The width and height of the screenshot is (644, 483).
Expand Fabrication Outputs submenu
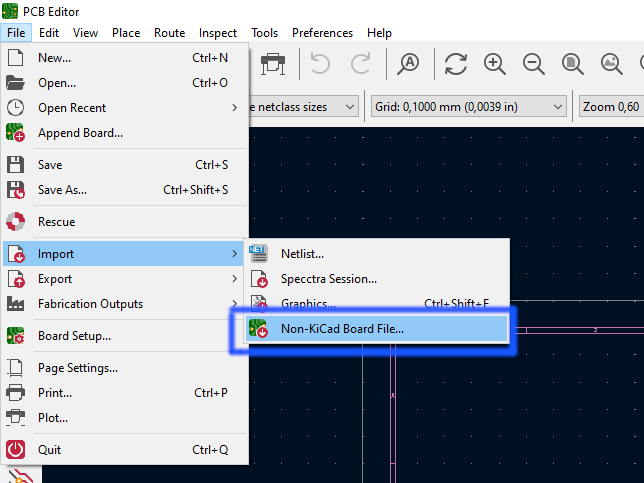(124, 304)
